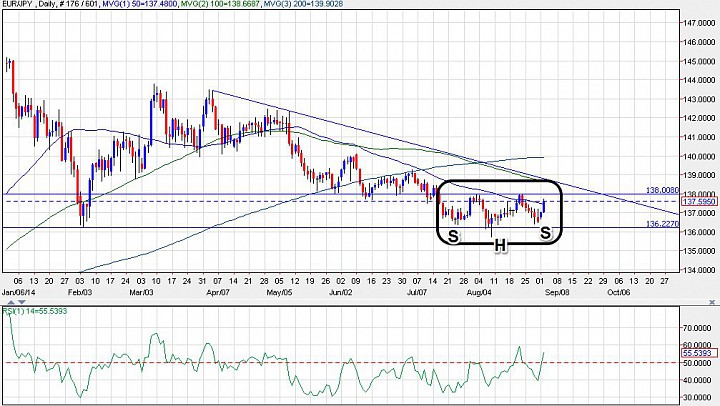Screen dimensions: 720x406
Task: Click the 145.0000 price axis label
Action: (700, 62)
